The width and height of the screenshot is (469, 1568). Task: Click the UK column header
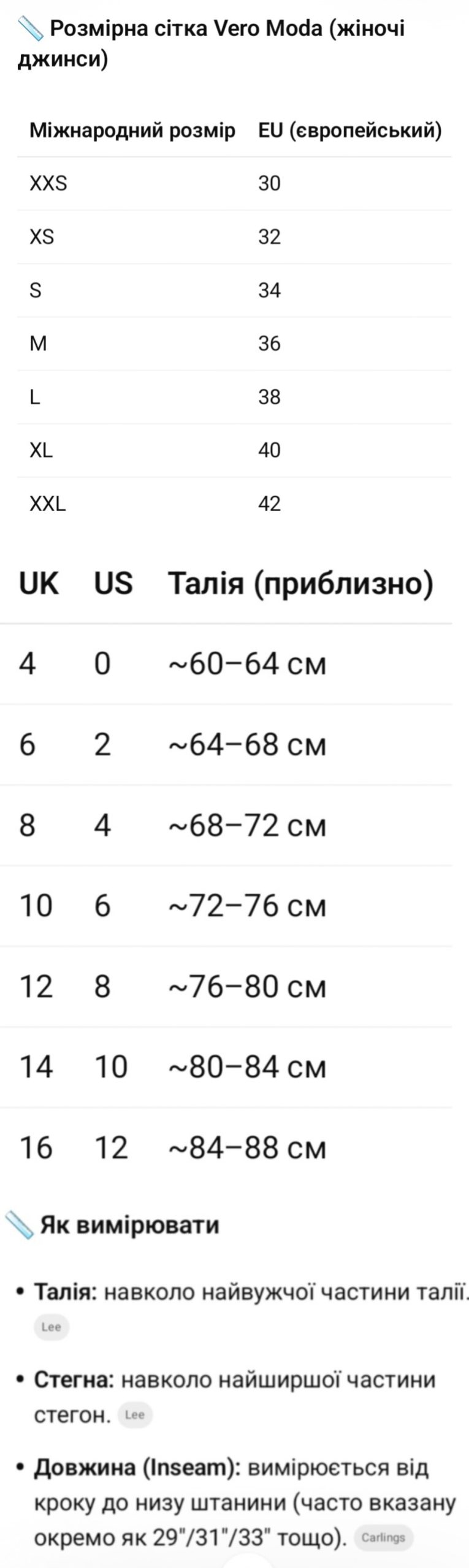pos(39,583)
